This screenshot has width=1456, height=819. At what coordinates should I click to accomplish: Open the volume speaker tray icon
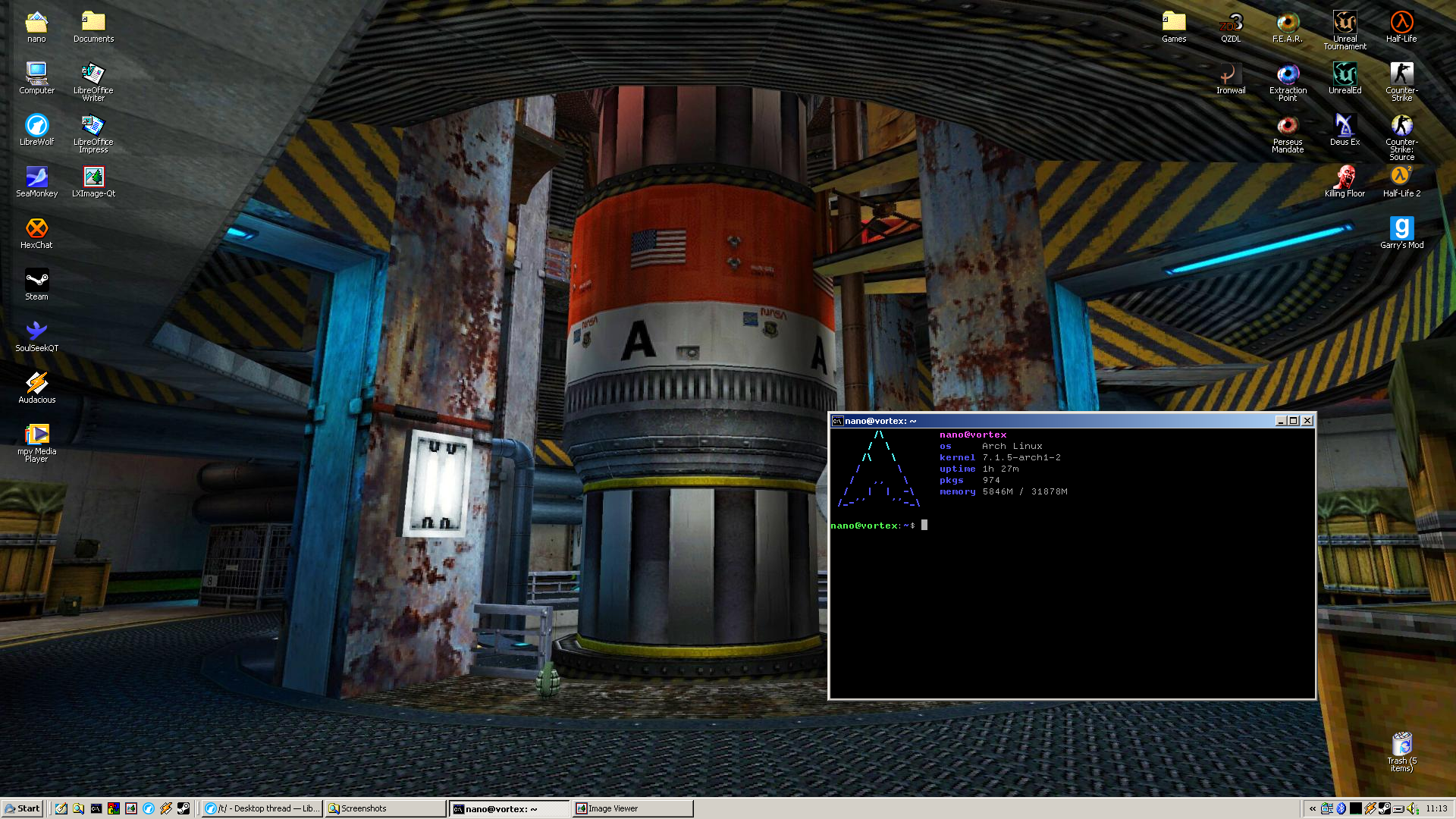tap(1413, 808)
